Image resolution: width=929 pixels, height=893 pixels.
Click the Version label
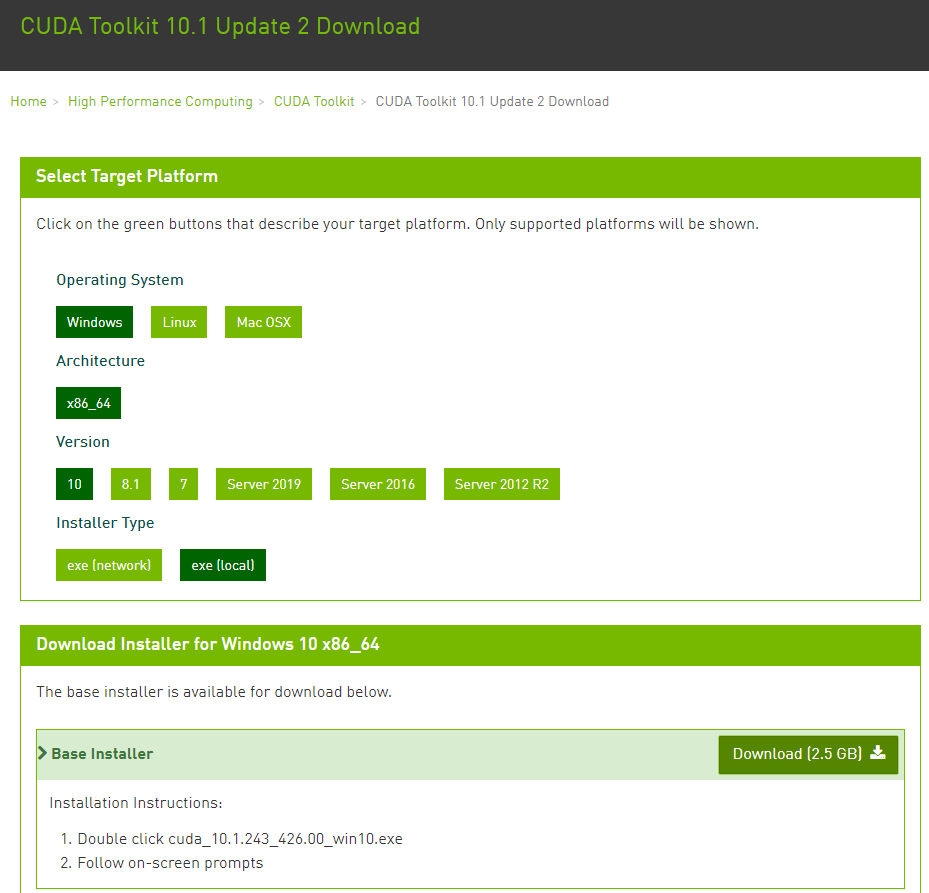click(x=82, y=442)
